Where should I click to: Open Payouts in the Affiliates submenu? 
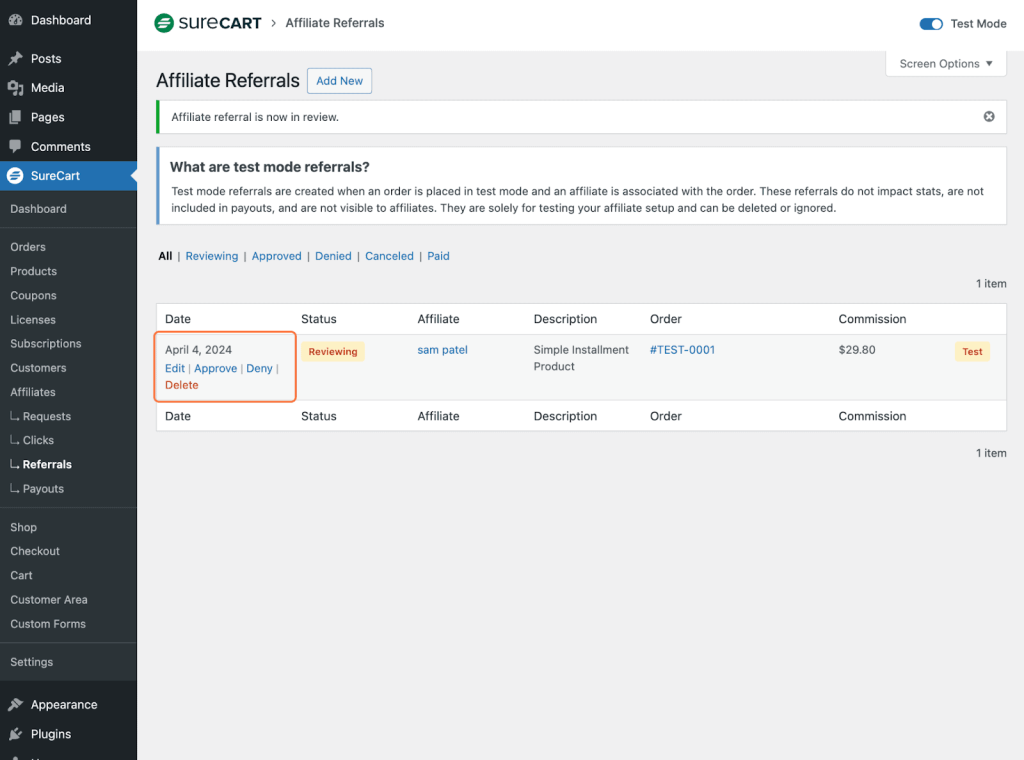click(x=43, y=489)
